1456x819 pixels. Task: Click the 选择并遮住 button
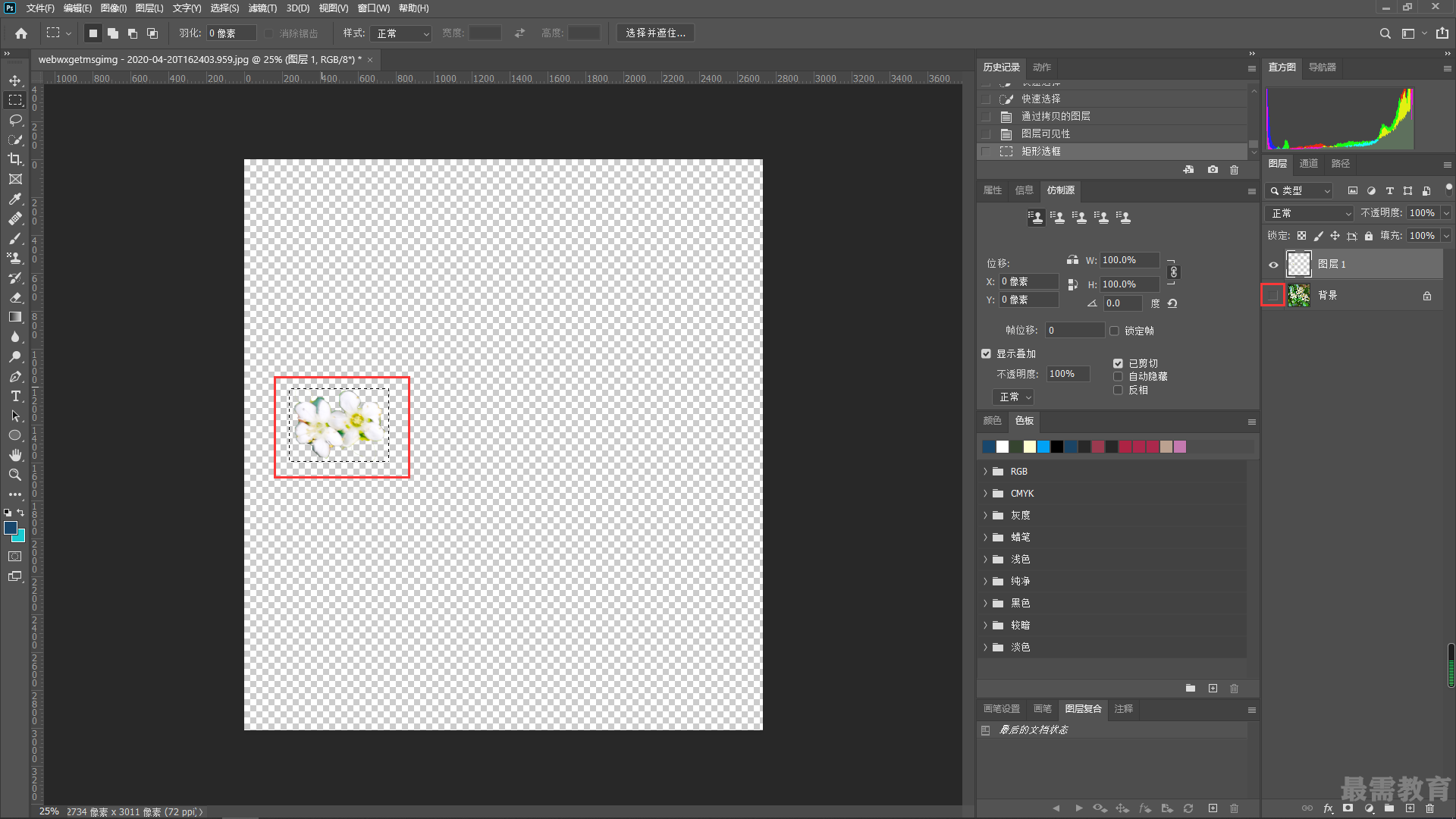(655, 33)
